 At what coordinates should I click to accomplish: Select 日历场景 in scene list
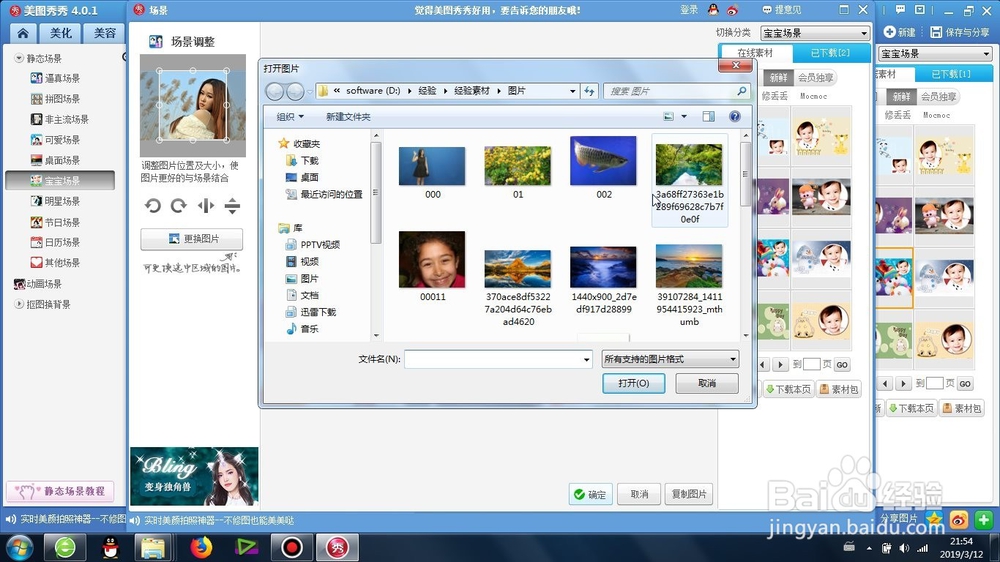click(55, 242)
